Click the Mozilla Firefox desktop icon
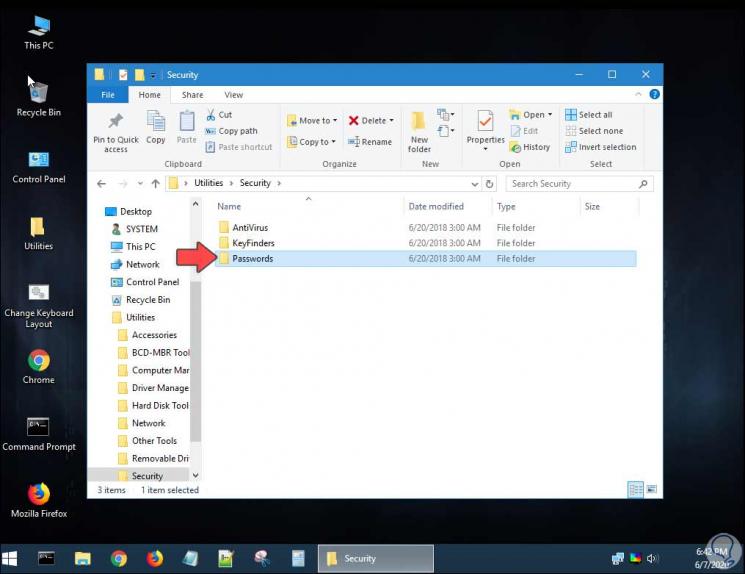Viewport: 745px width, 574px height. (38, 501)
